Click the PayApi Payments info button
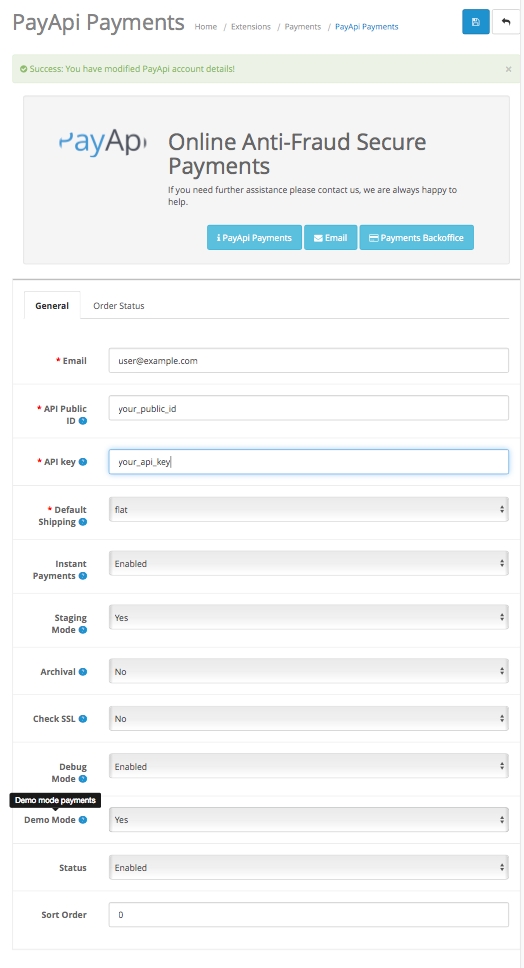The width and height of the screenshot is (524, 968). (254, 238)
